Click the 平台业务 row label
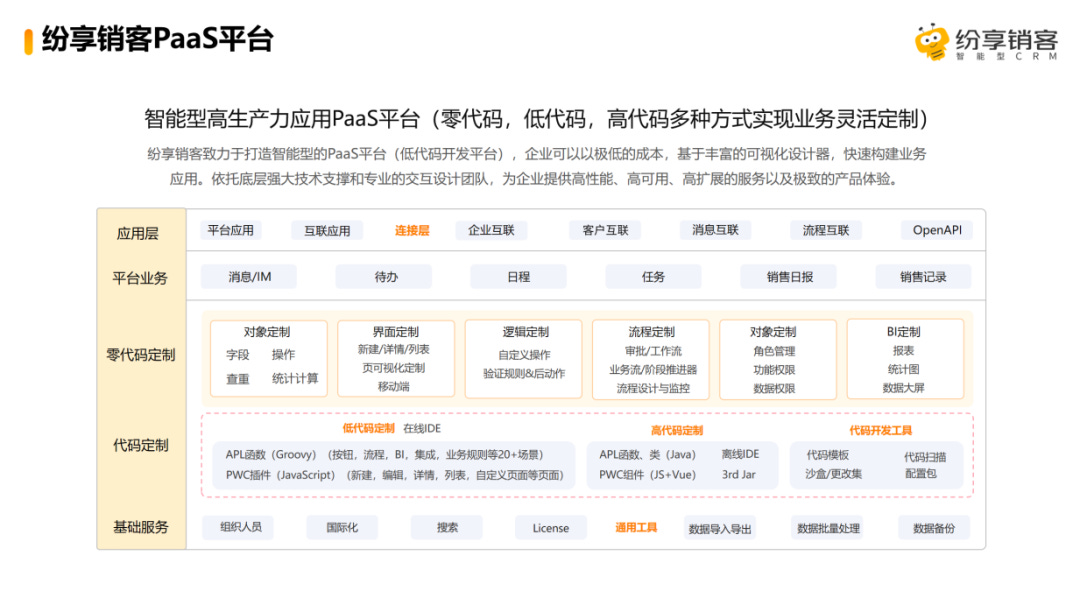Image resolution: width=1080 pixels, height=605 pixels. [x=140, y=278]
